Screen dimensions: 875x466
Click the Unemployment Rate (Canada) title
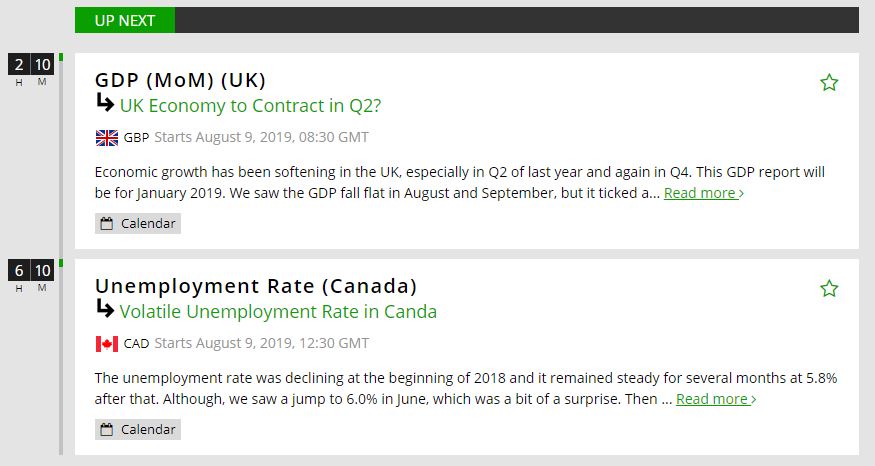click(x=255, y=286)
